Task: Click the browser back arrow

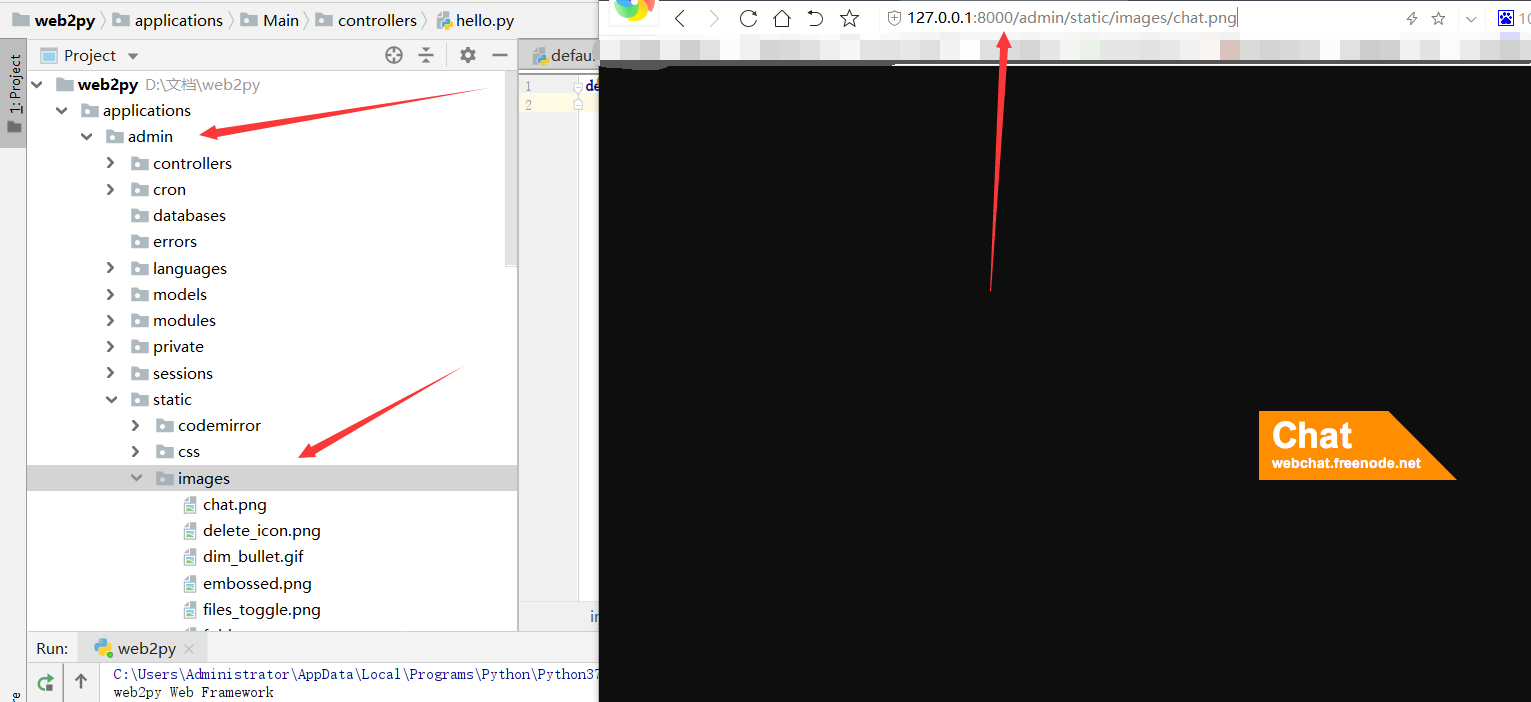Action: tap(680, 18)
